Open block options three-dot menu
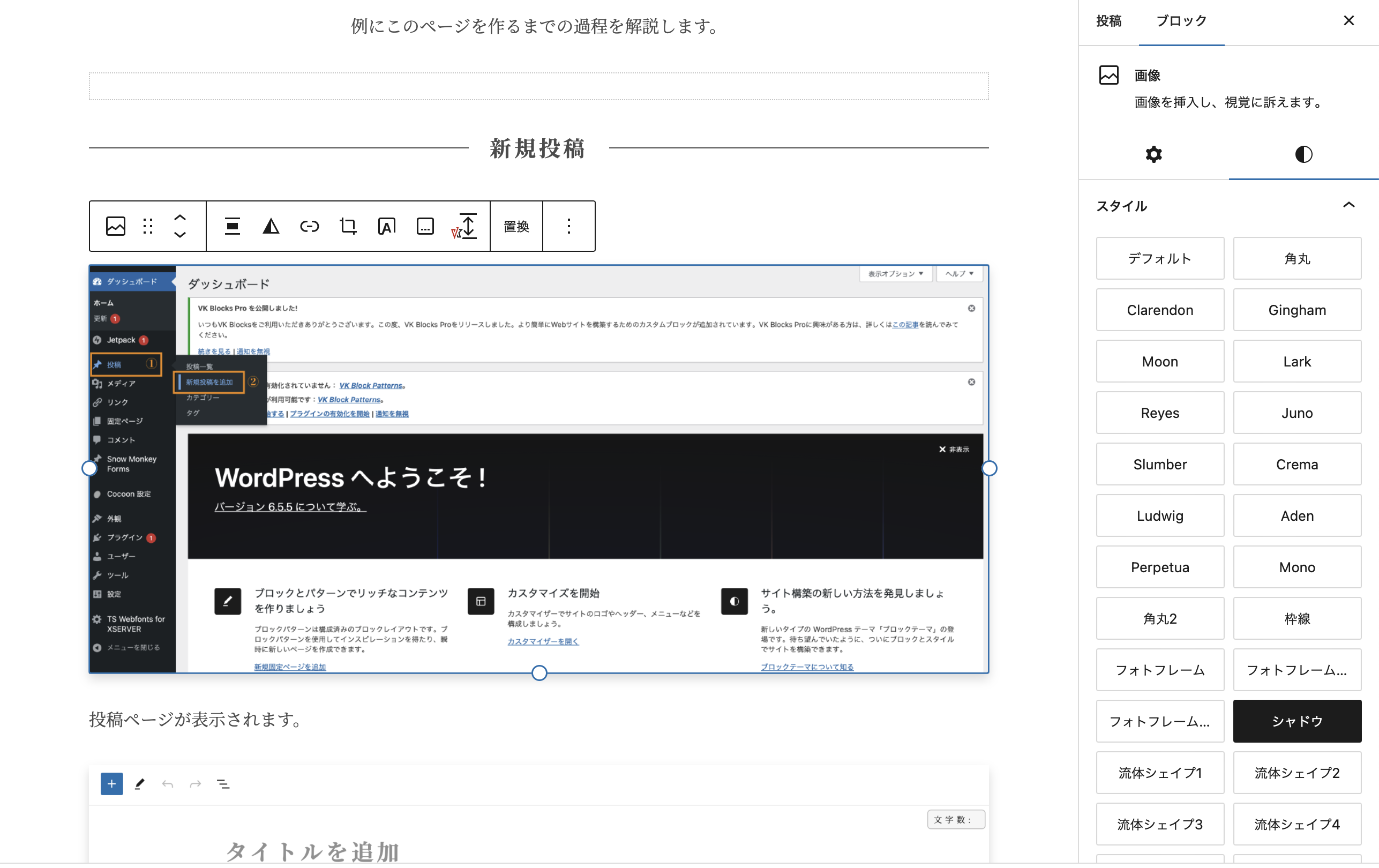Viewport: 1379px width, 868px height. pyautogui.click(x=568, y=226)
